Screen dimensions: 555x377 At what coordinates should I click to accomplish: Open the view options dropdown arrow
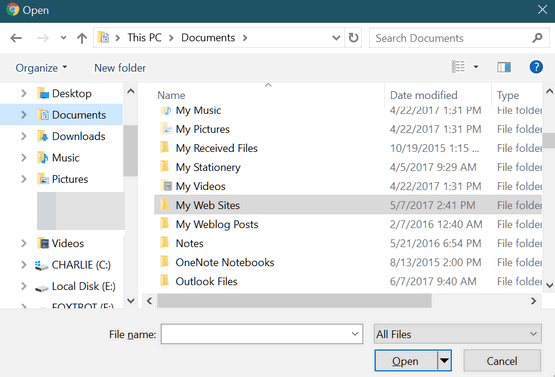pos(476,67)
